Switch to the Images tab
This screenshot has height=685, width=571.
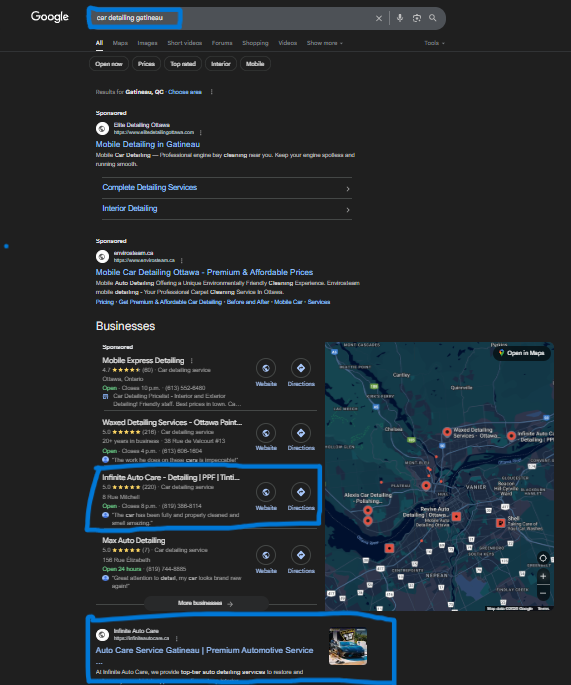point(147,43)
